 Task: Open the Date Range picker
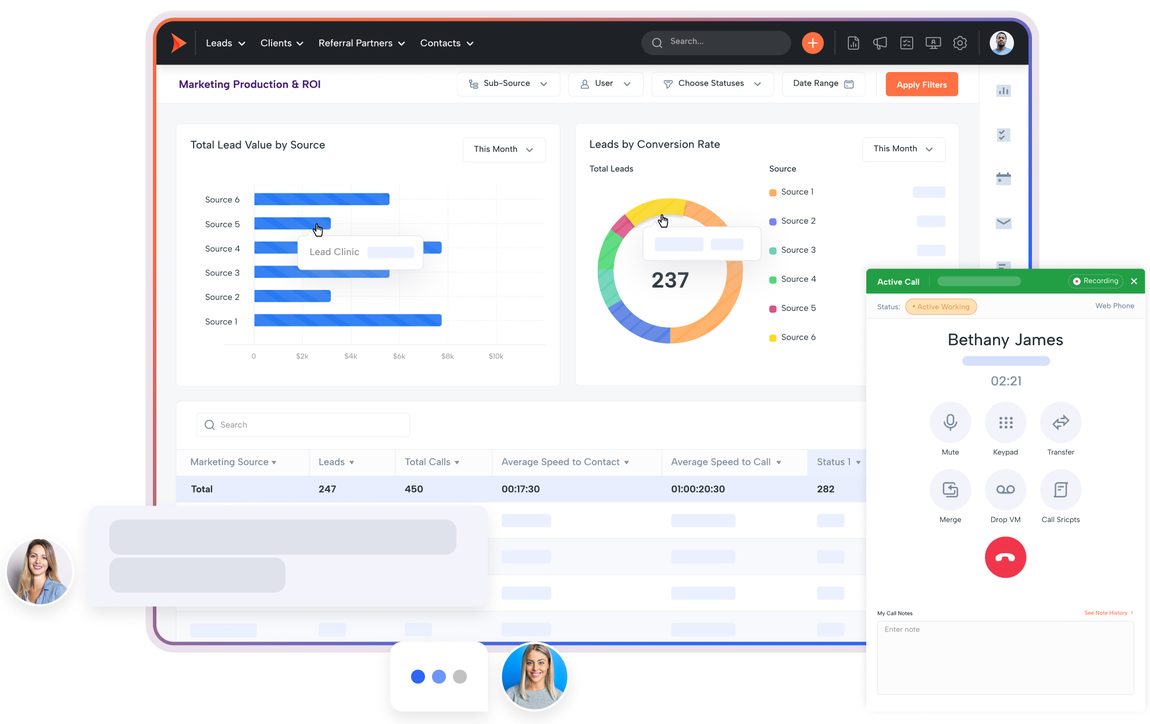(x=823, y=84)
